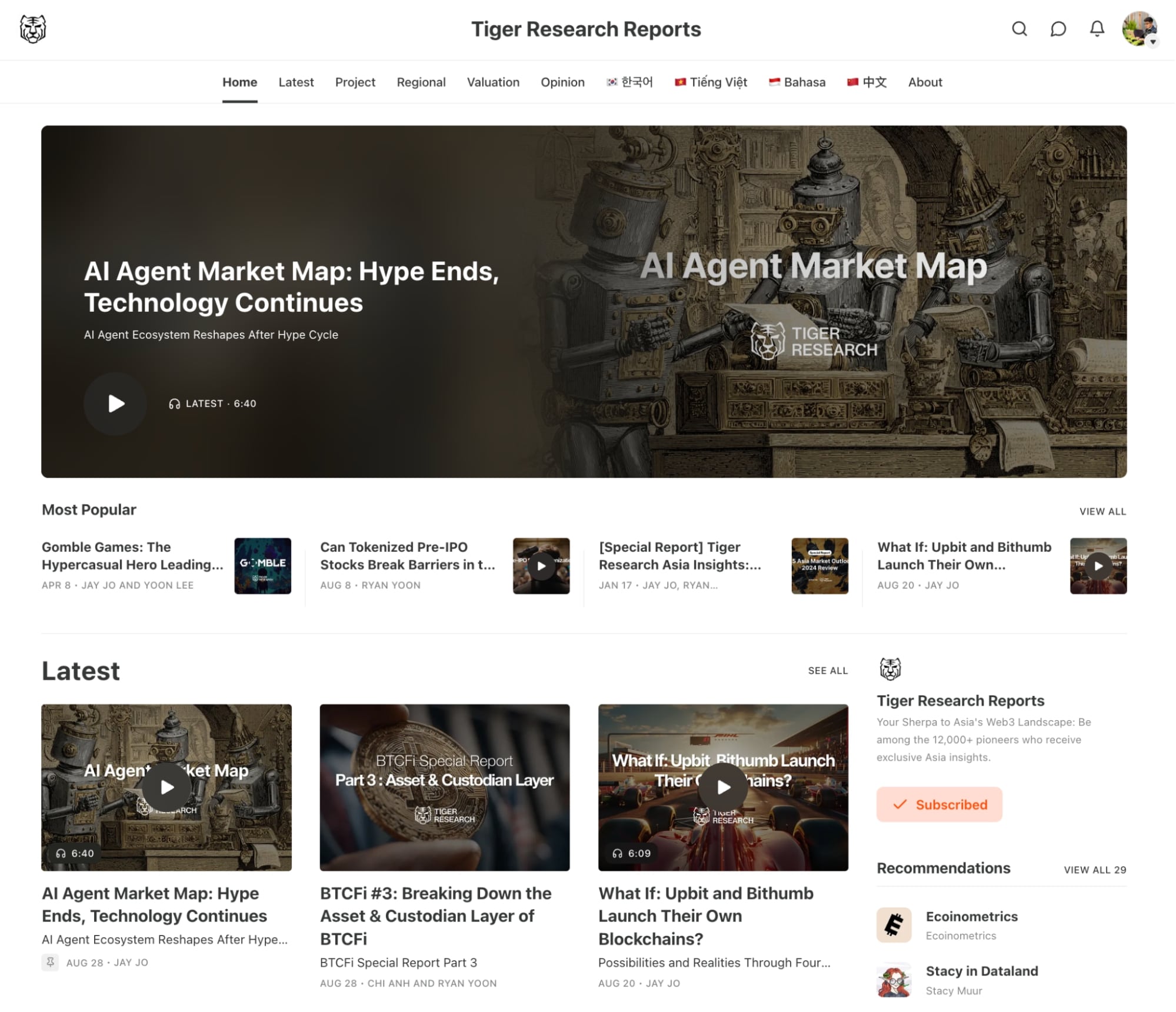Play the Pre-IPO Stocks thumbnail audio

pos(541,566)
